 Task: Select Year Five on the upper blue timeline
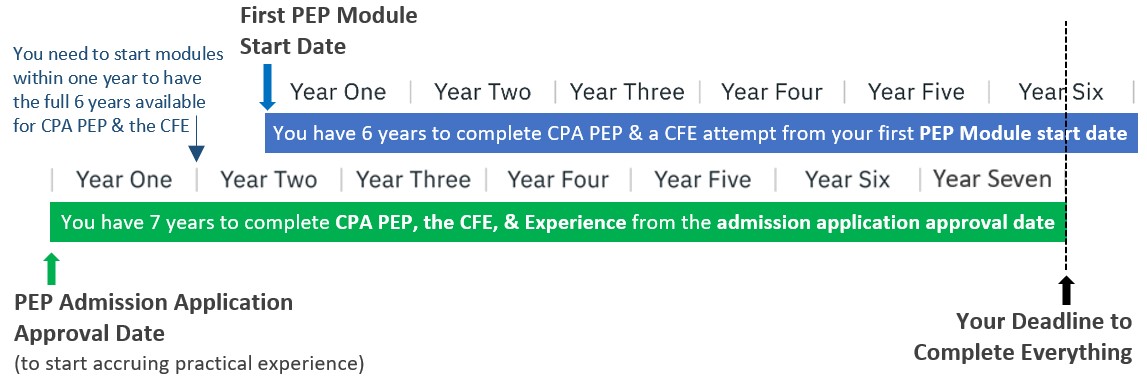coord(916,92)
